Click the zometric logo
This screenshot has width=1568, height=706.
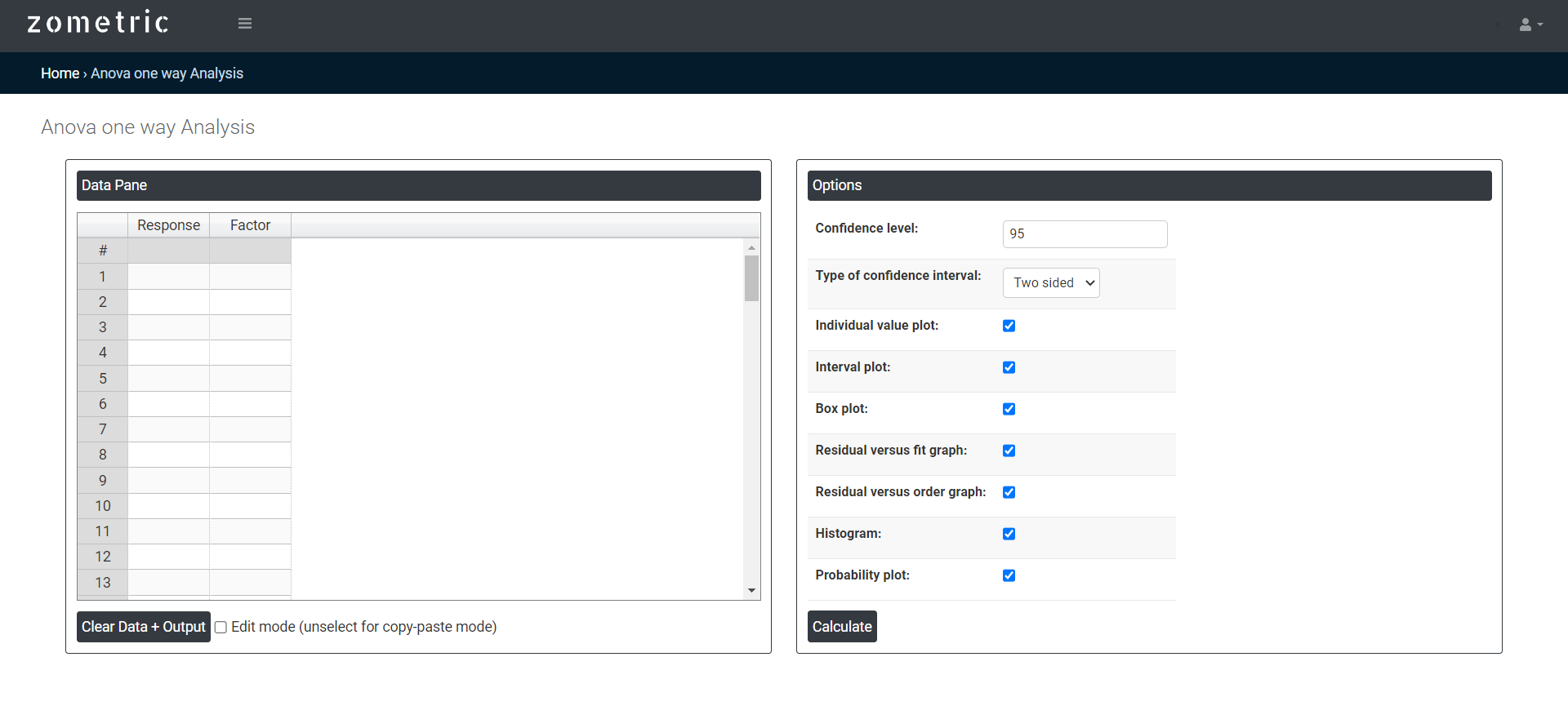tap(98, 23)
